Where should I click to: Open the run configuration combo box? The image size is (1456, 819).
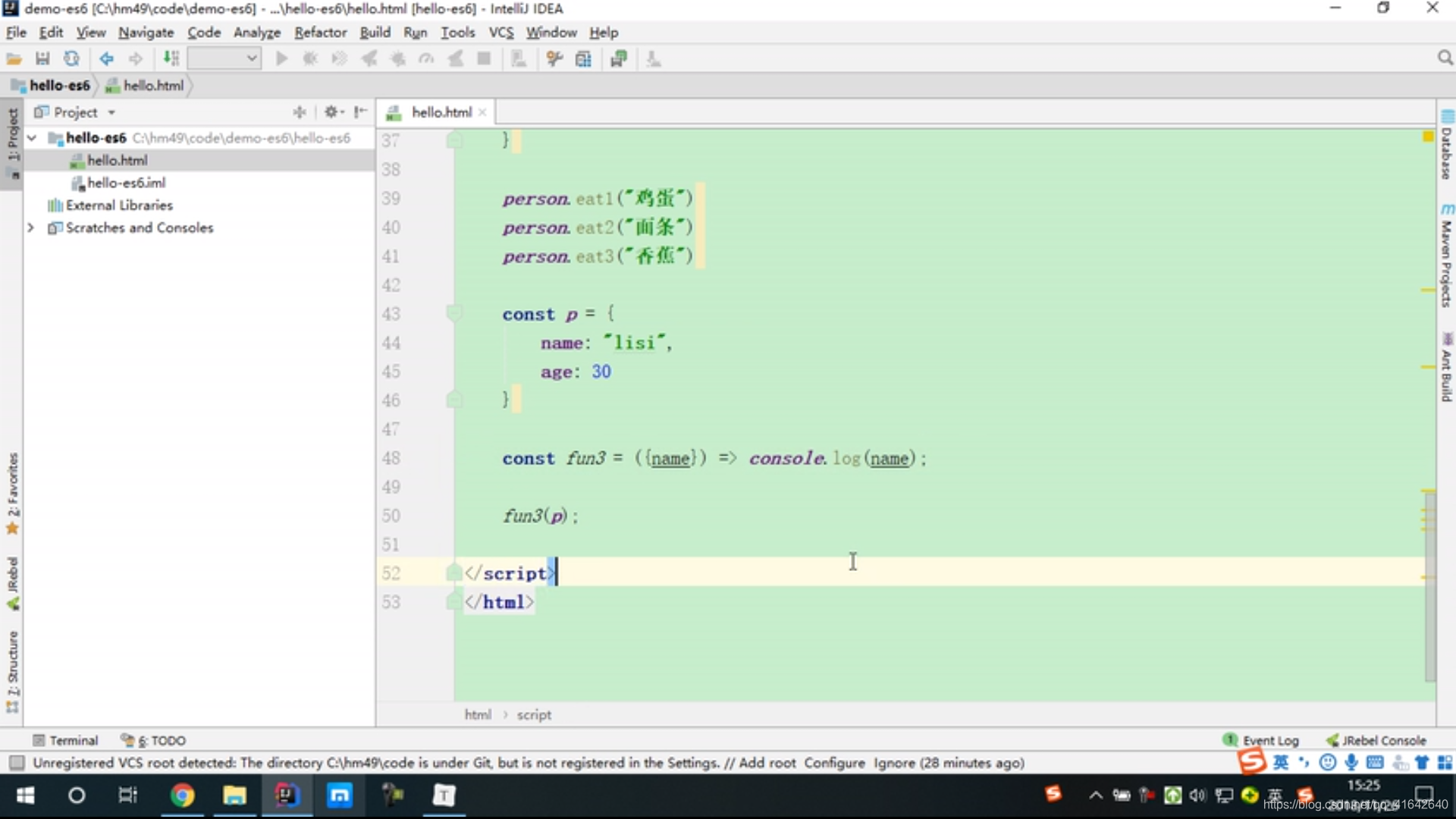(x=224, y=58)
